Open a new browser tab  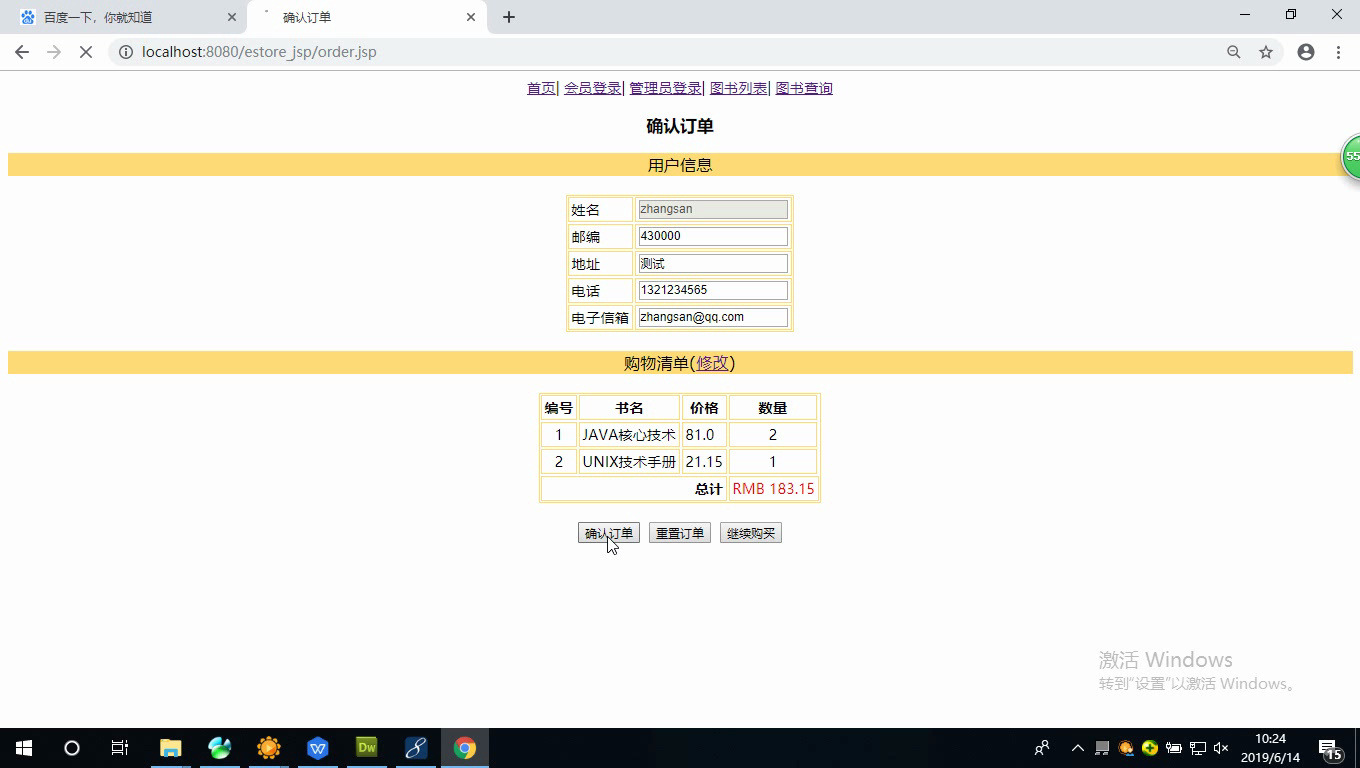pyautogui.click(x=509, y=17)
